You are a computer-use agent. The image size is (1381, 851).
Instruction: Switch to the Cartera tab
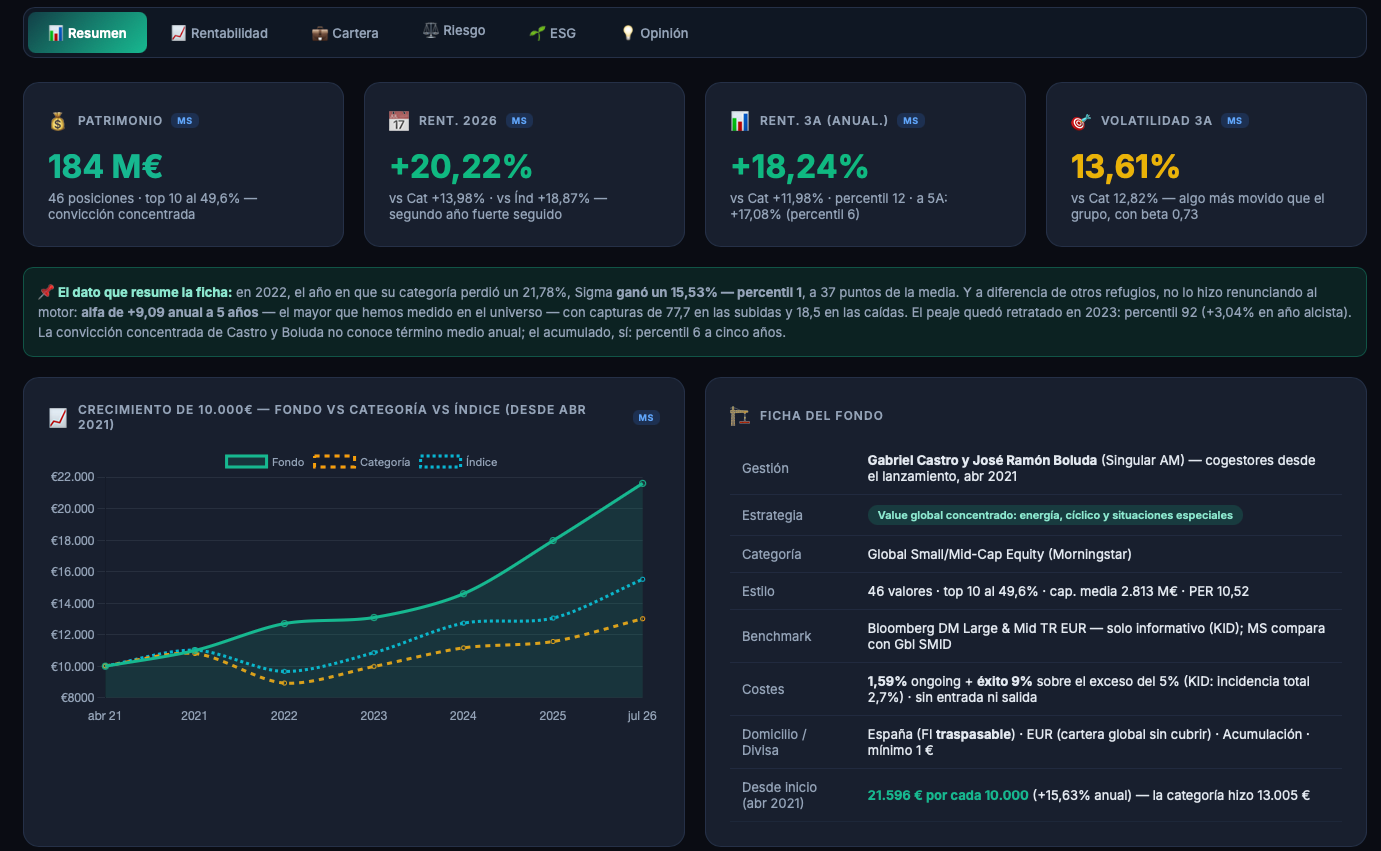pos(345,33)
